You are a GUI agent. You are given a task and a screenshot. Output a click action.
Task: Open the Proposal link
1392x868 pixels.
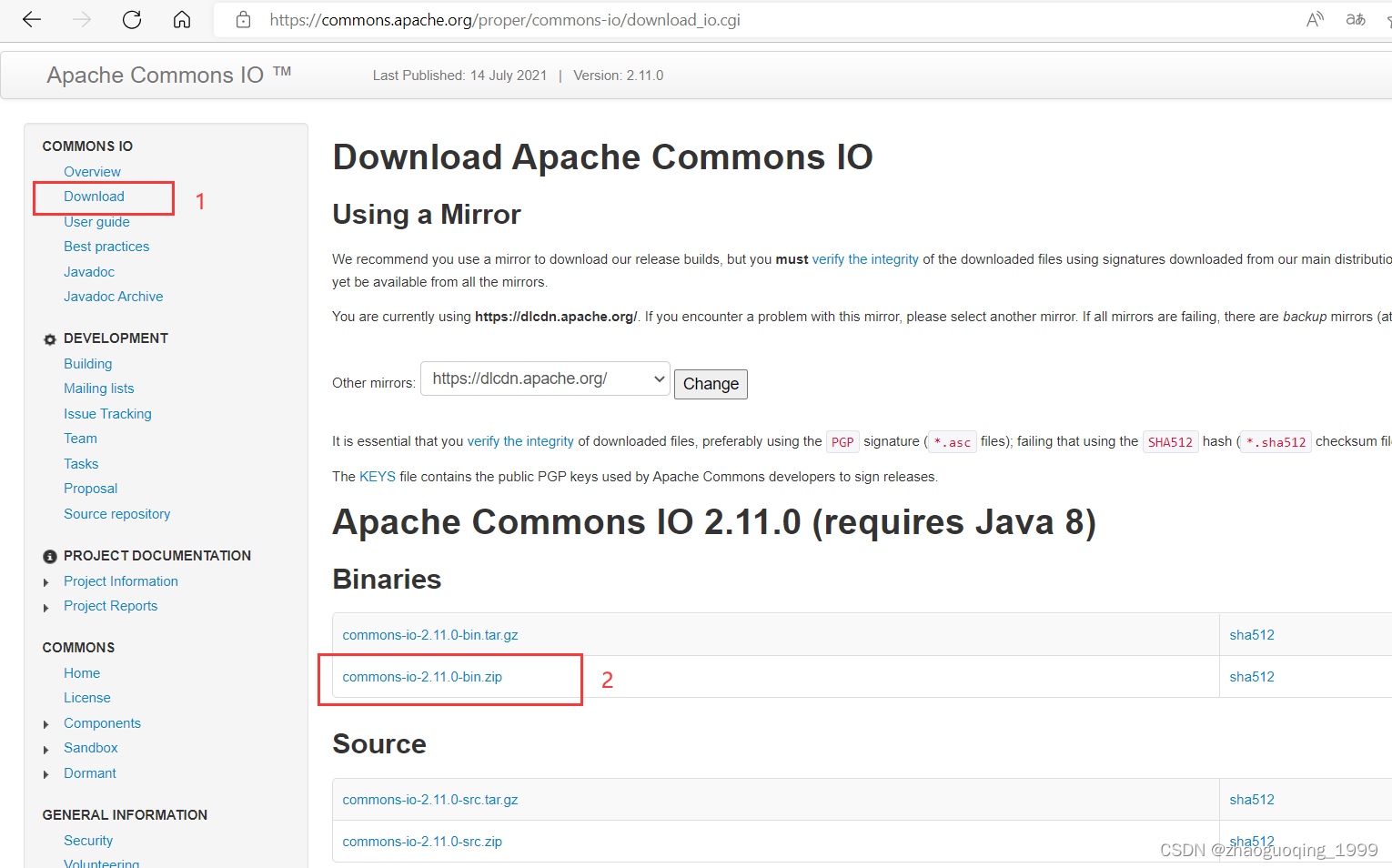click(91, 489)
